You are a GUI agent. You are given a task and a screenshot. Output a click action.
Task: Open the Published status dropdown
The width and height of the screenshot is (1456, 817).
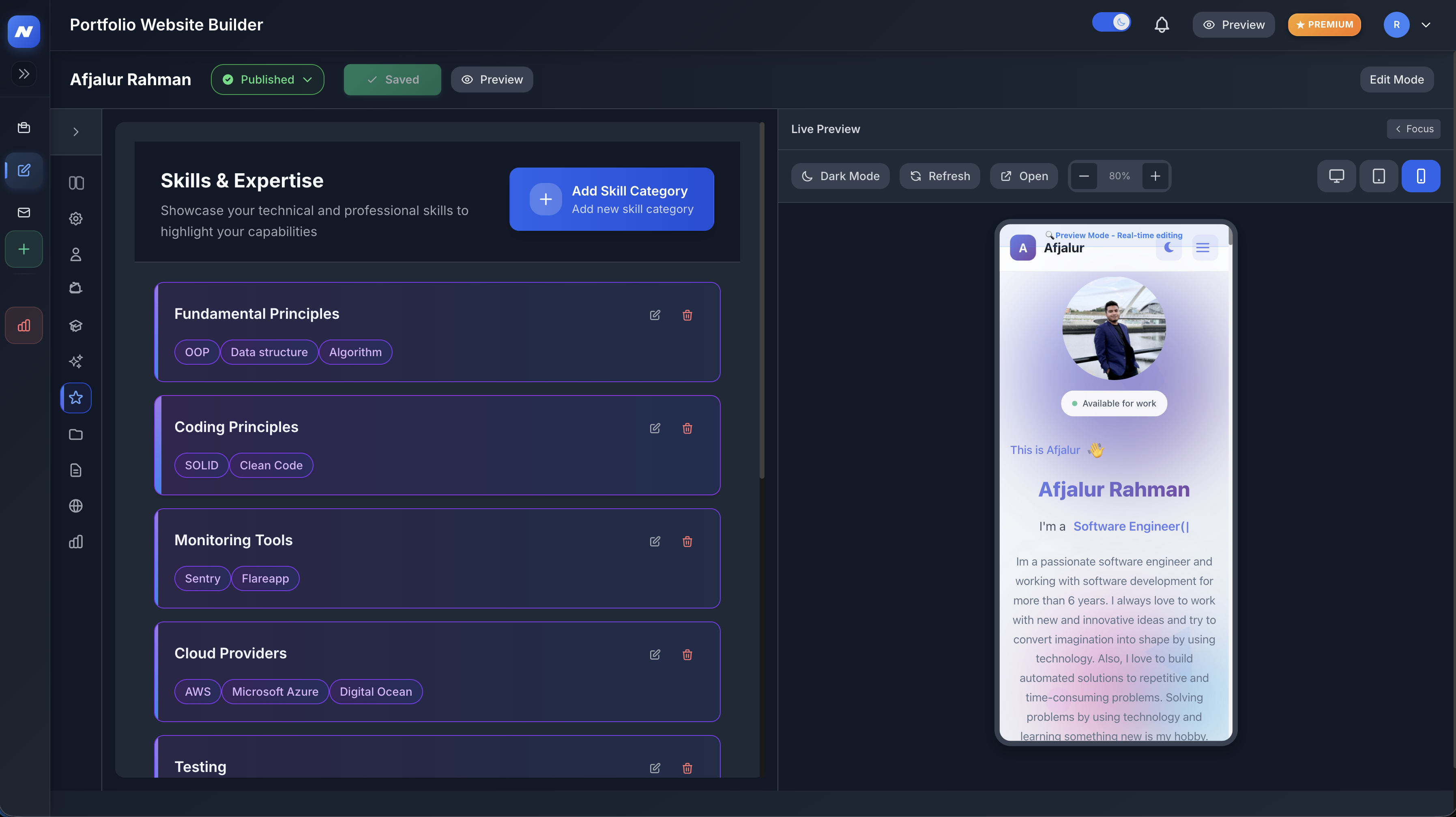point(267,79)
